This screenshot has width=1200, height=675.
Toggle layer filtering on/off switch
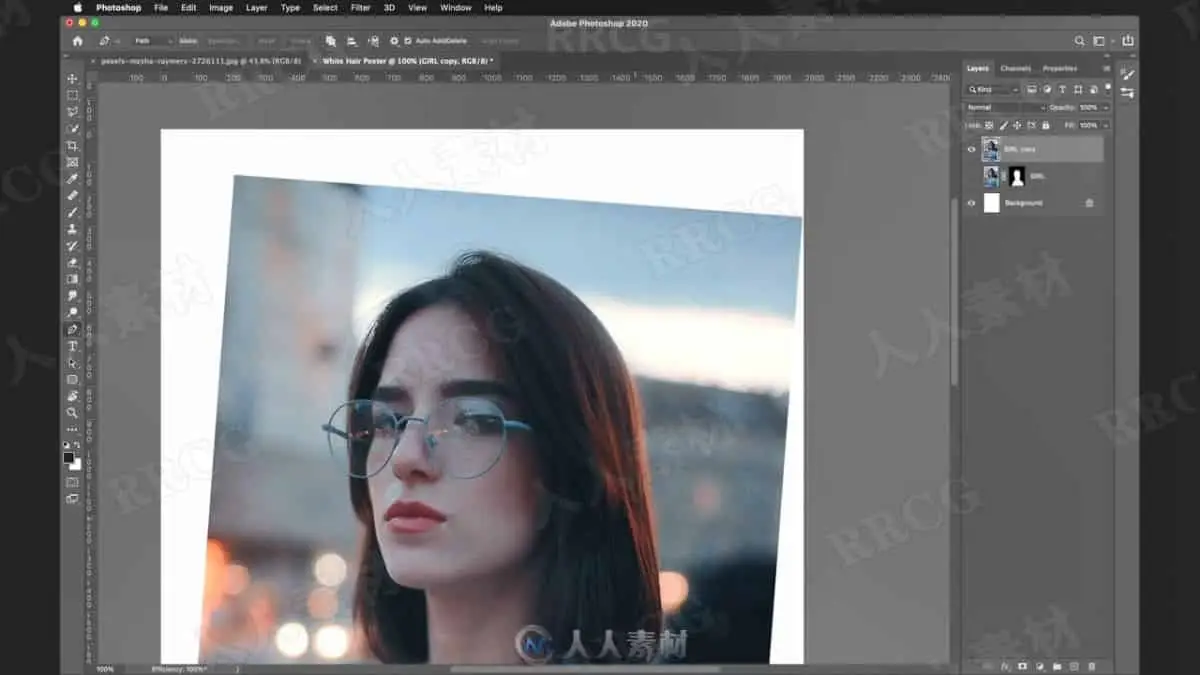tap(1107, 88)
